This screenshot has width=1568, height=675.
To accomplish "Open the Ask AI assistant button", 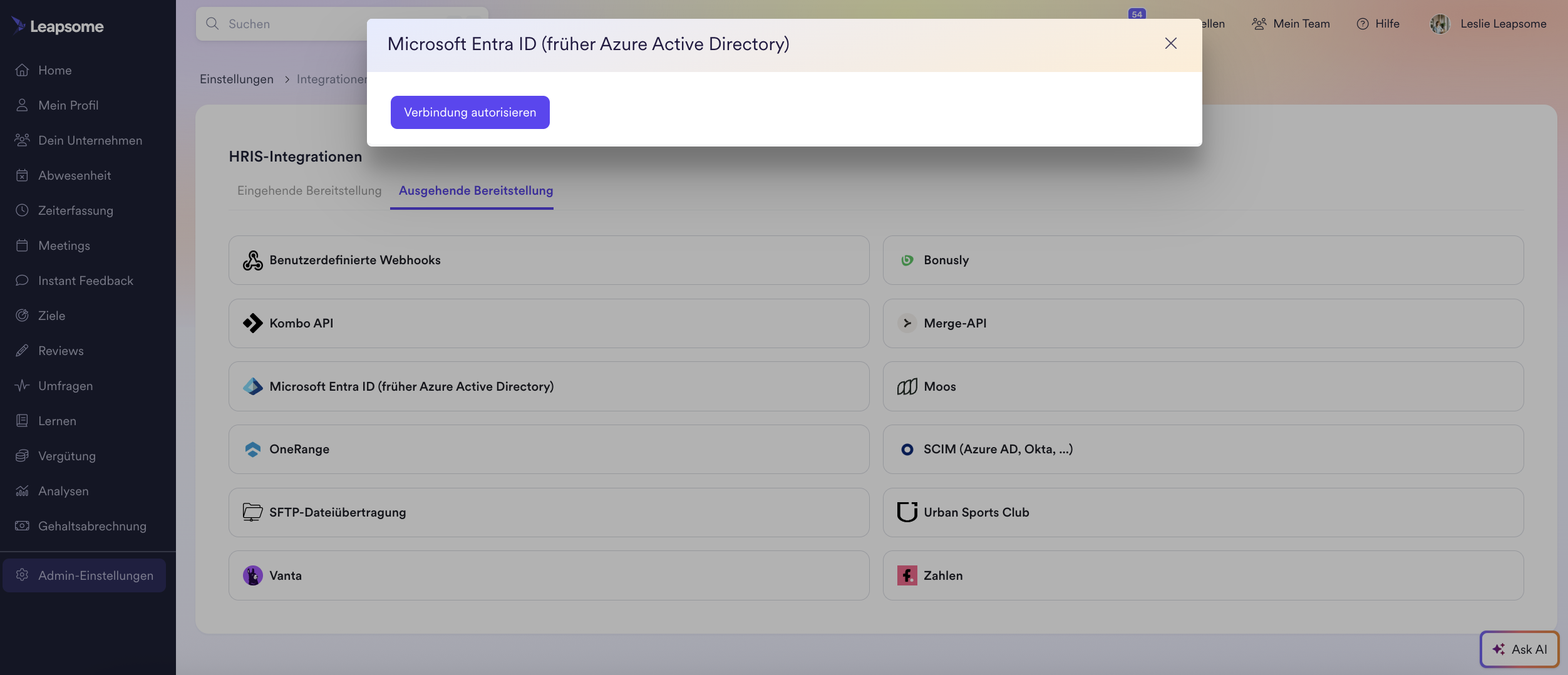I will [1519, 649].
